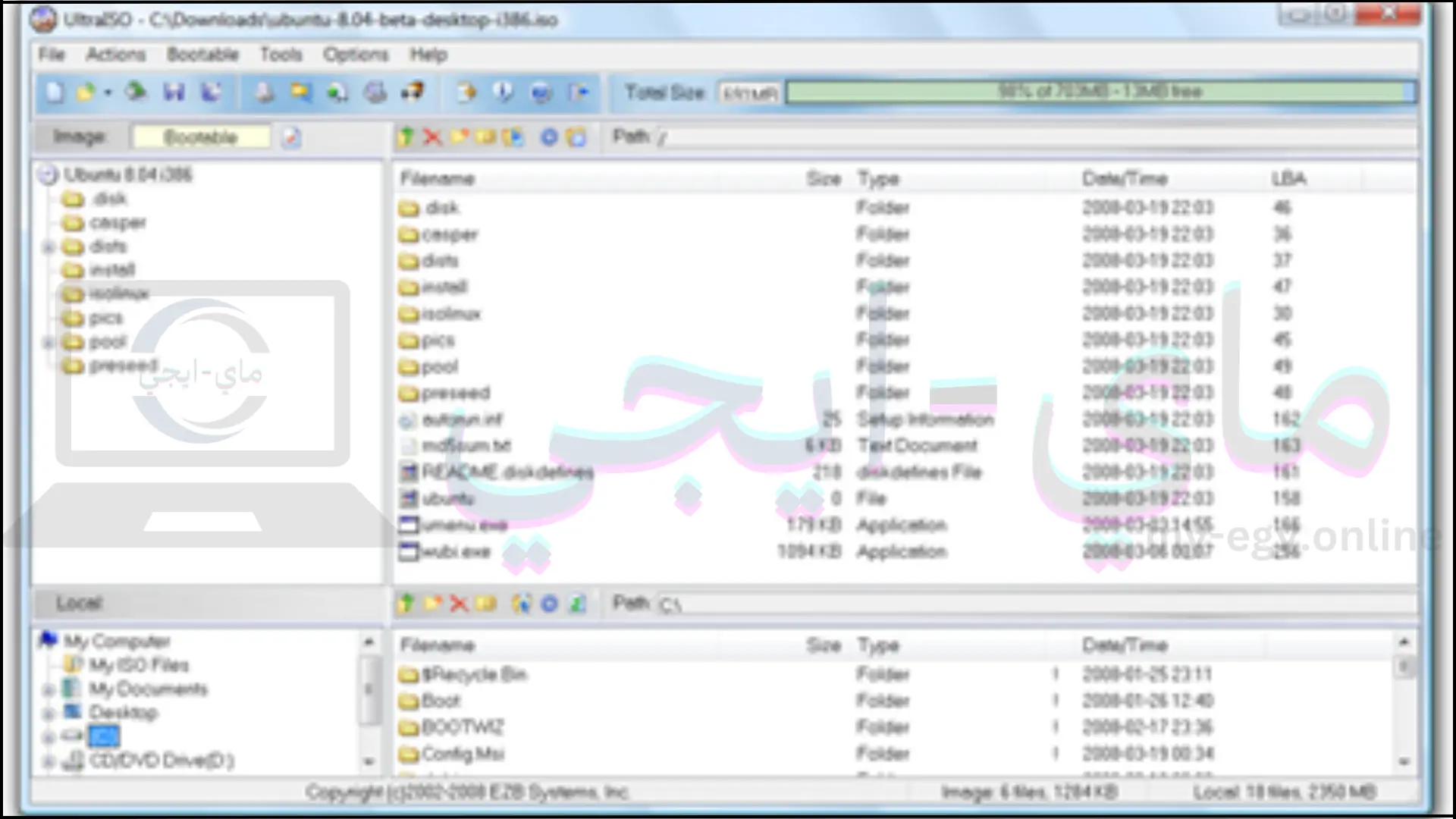Click the New image toolbar icon

pyautogui.click(x=55, y=93)
